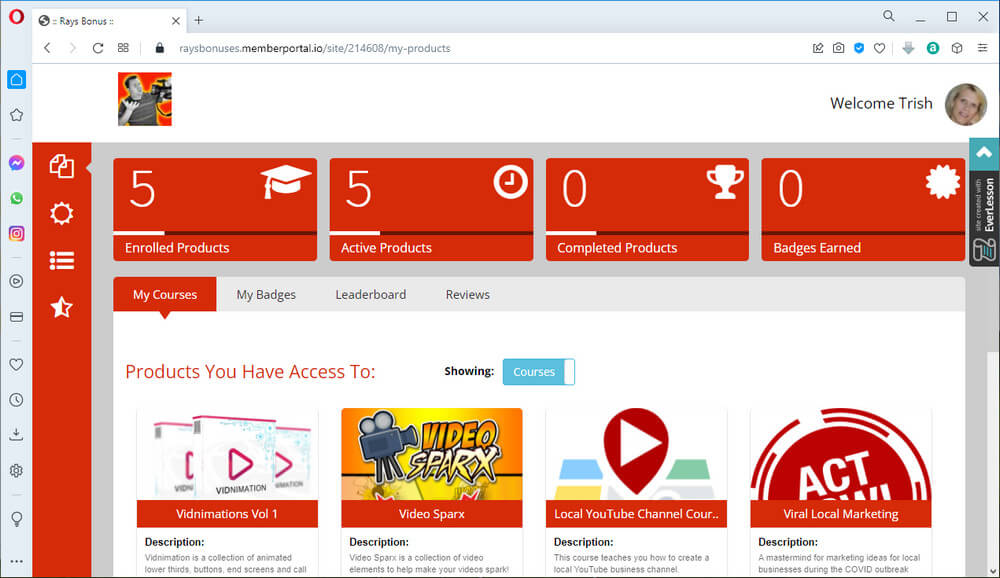
Task: Open WhatsApp in Opera sidebar
Action: pos(17,198)
